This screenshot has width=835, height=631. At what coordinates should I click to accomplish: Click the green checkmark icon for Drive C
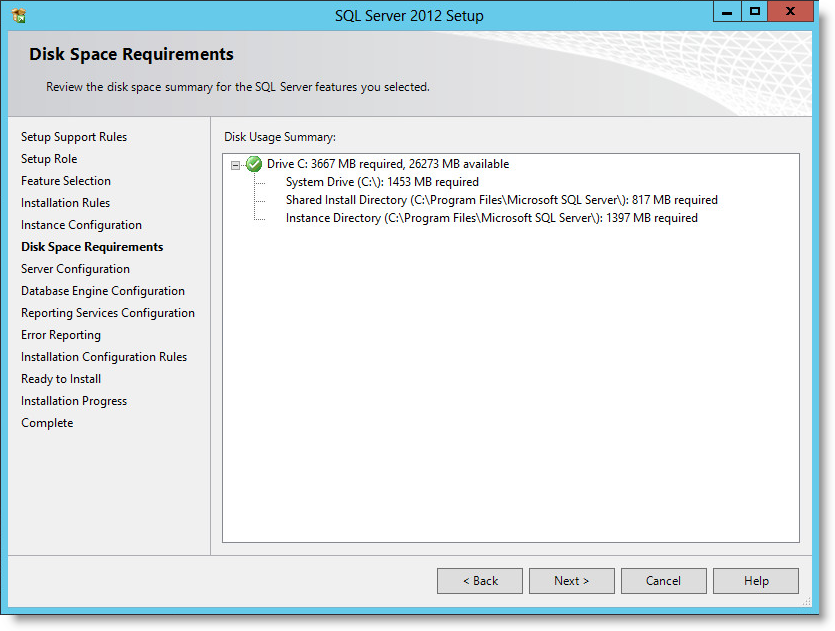pos(254,164)
